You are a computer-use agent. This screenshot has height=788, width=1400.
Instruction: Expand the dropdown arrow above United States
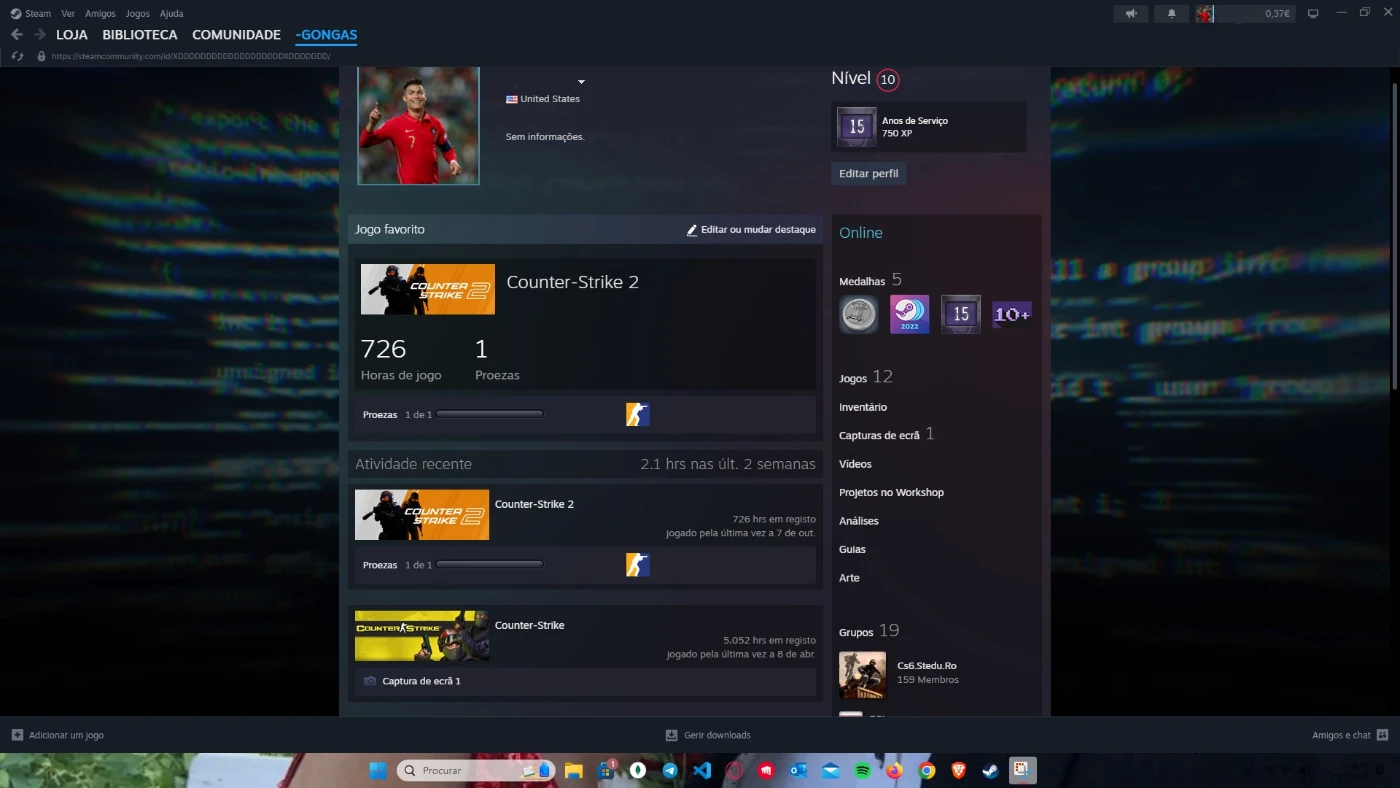click(x=581, y=82)
